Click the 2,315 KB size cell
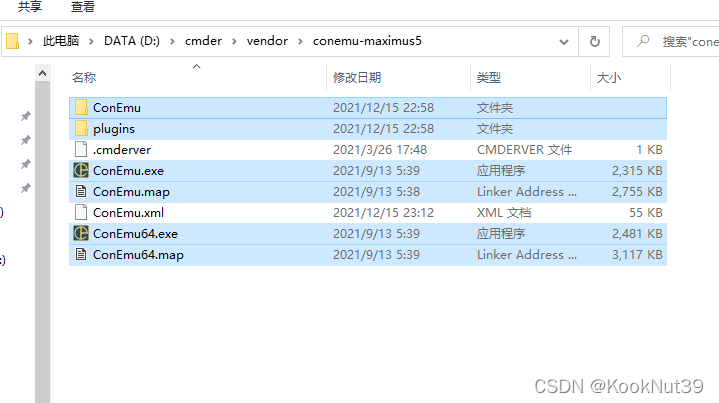This screenshot has width=719, height=403. point(637,171)
